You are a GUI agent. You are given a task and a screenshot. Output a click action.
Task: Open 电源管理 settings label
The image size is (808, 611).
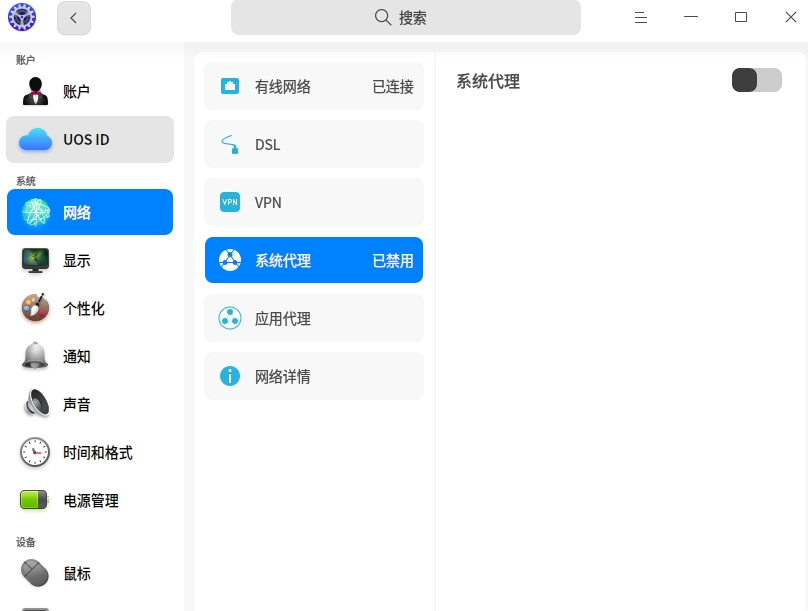tap(91, 501)
